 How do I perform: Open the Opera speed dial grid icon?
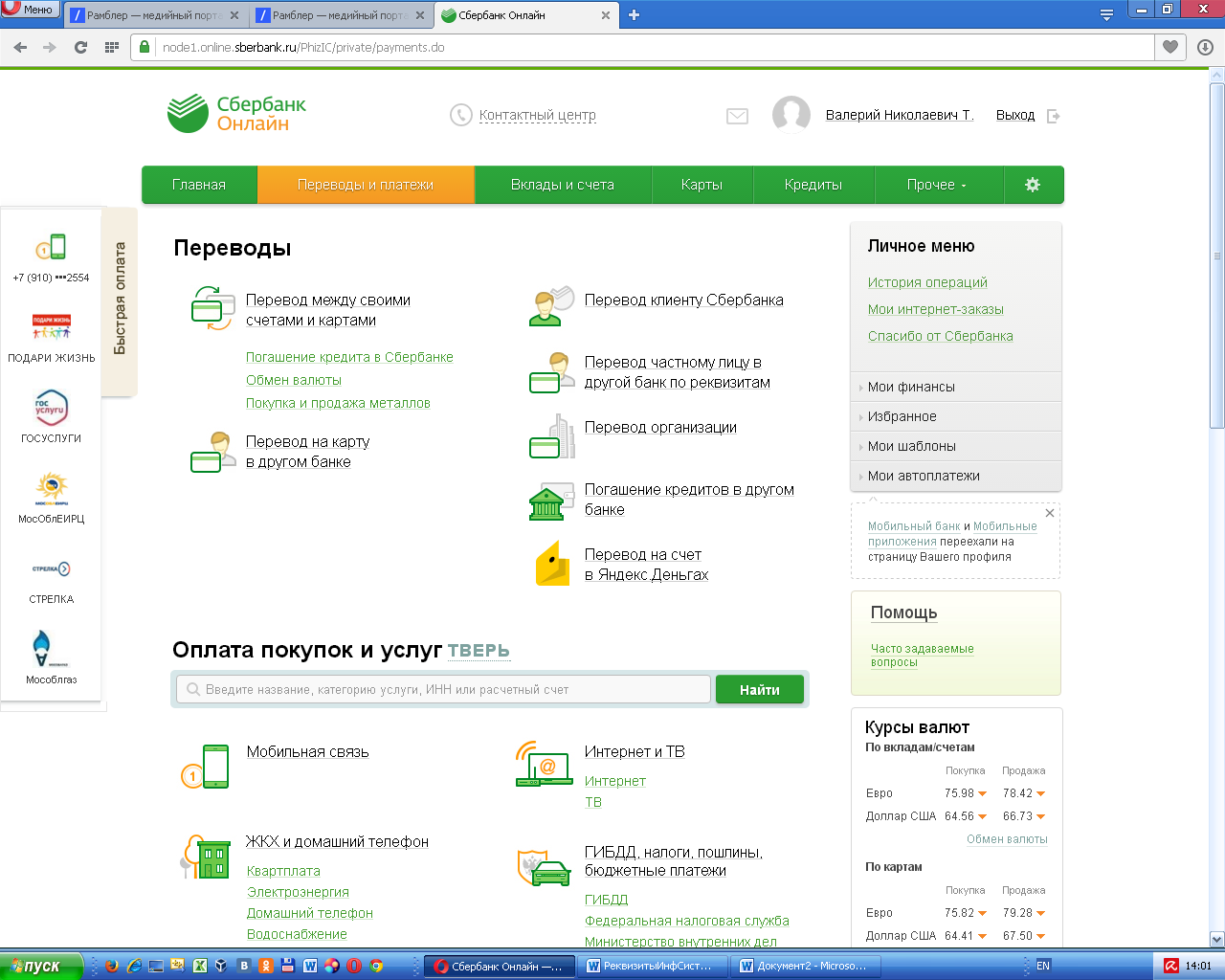(x=112, y=47)
